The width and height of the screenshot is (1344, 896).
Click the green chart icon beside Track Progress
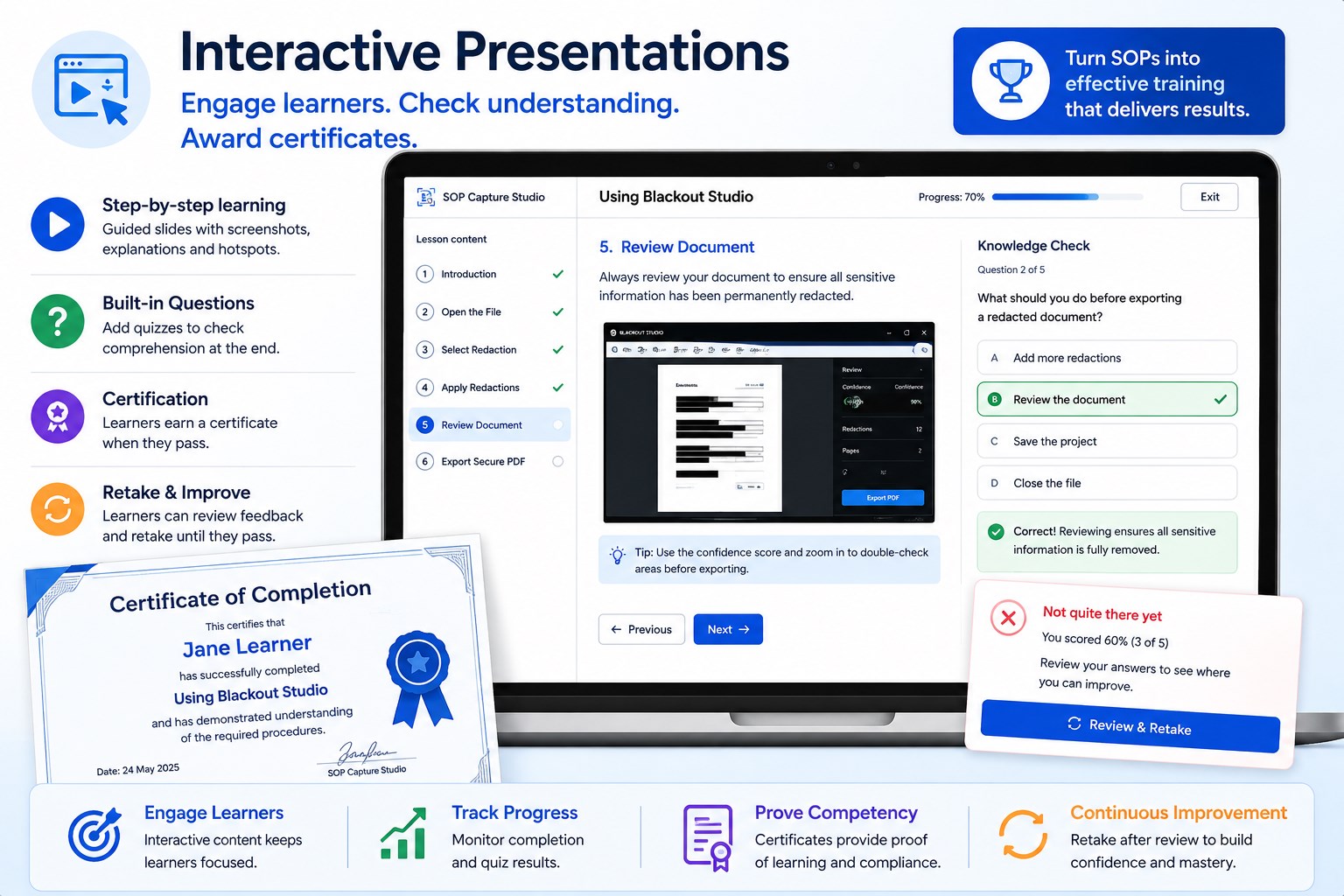403,834
